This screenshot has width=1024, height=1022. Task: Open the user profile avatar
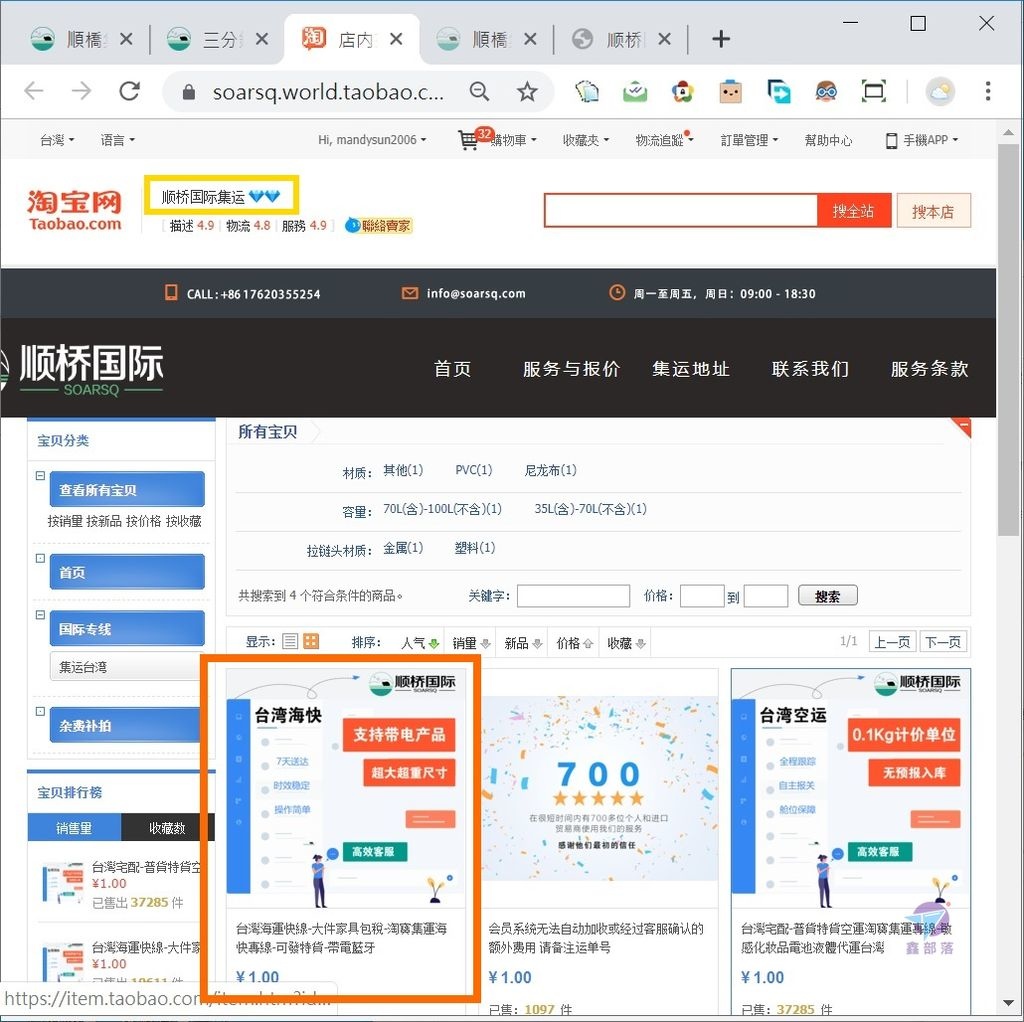click(x=940, y=91)
